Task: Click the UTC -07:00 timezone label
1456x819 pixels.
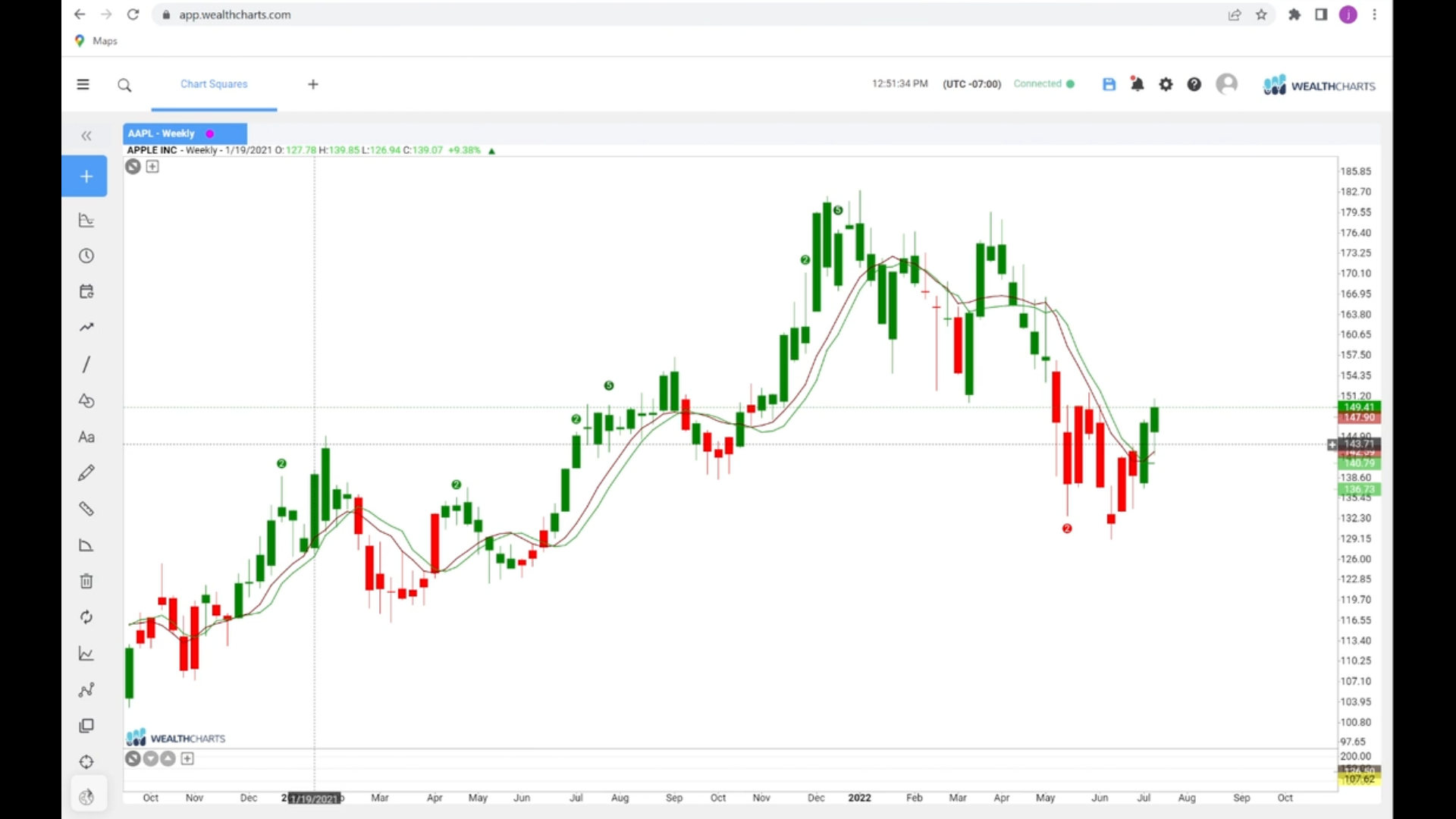Action: [x=971, y=84]
